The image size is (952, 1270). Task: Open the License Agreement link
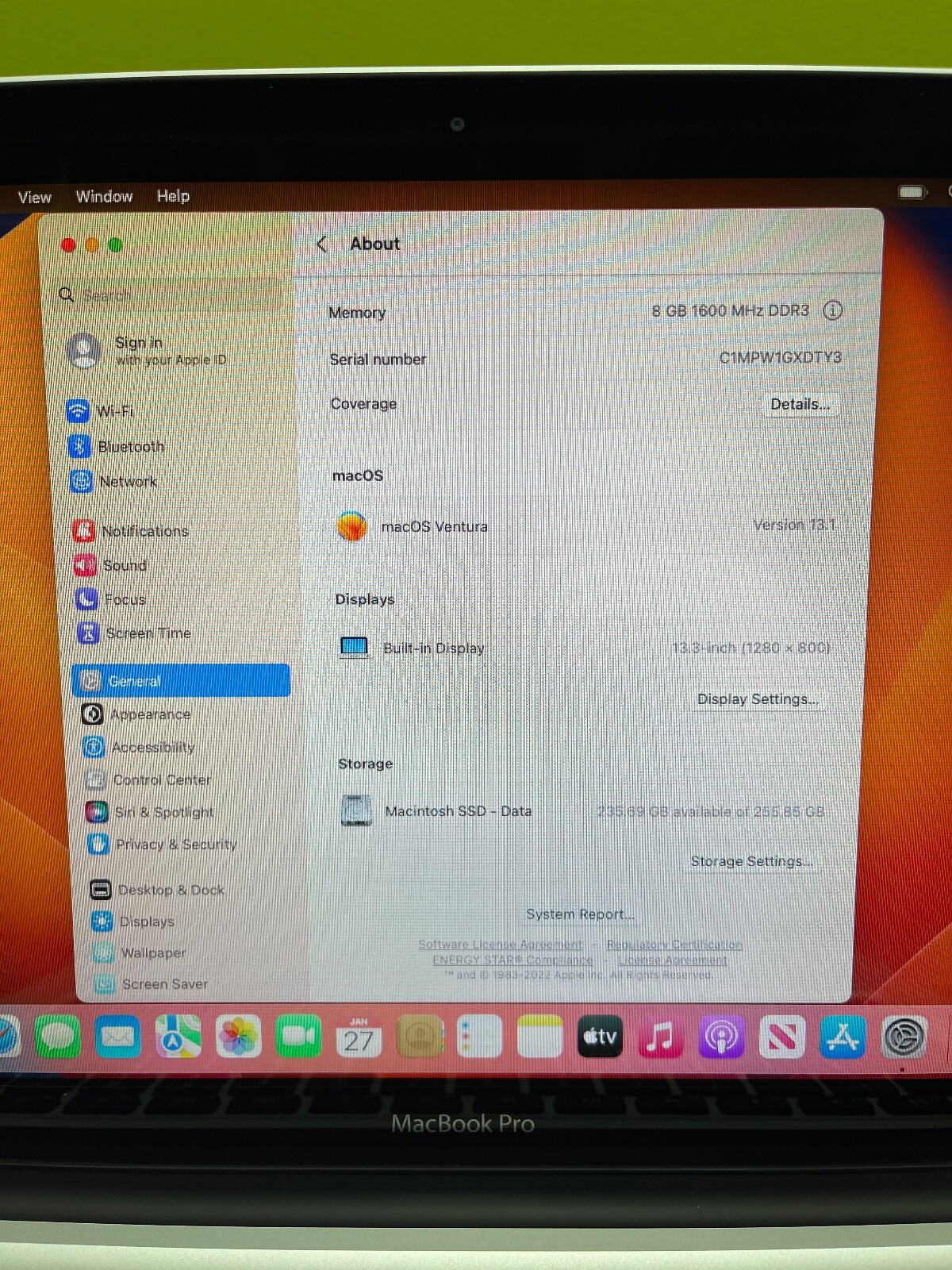tap(672, 960)
